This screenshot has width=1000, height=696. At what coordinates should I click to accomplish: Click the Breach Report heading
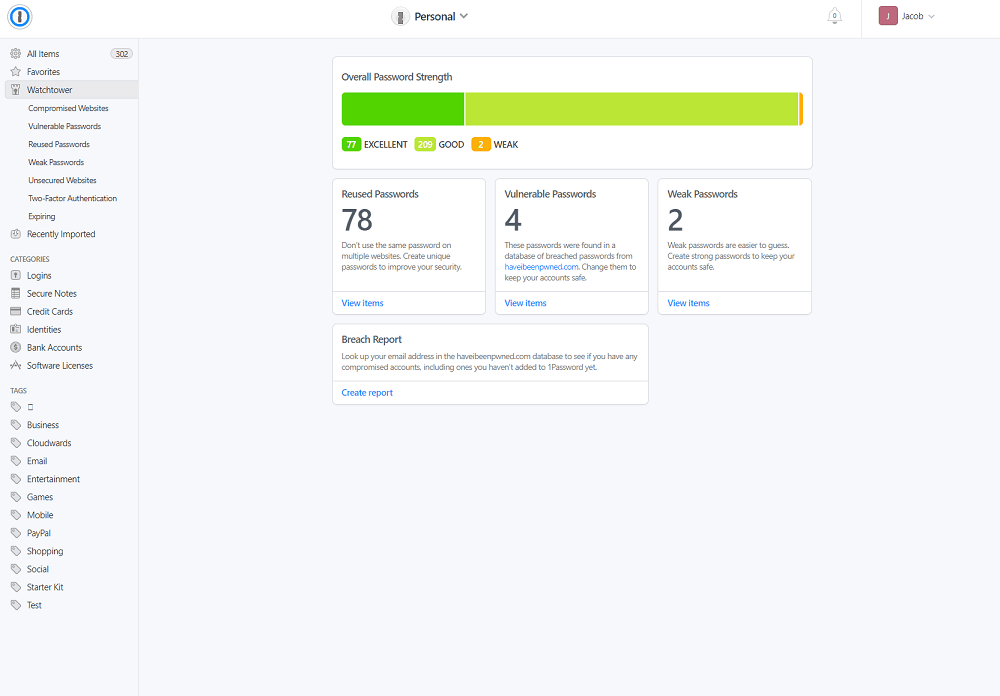click(x=371, y=339)
